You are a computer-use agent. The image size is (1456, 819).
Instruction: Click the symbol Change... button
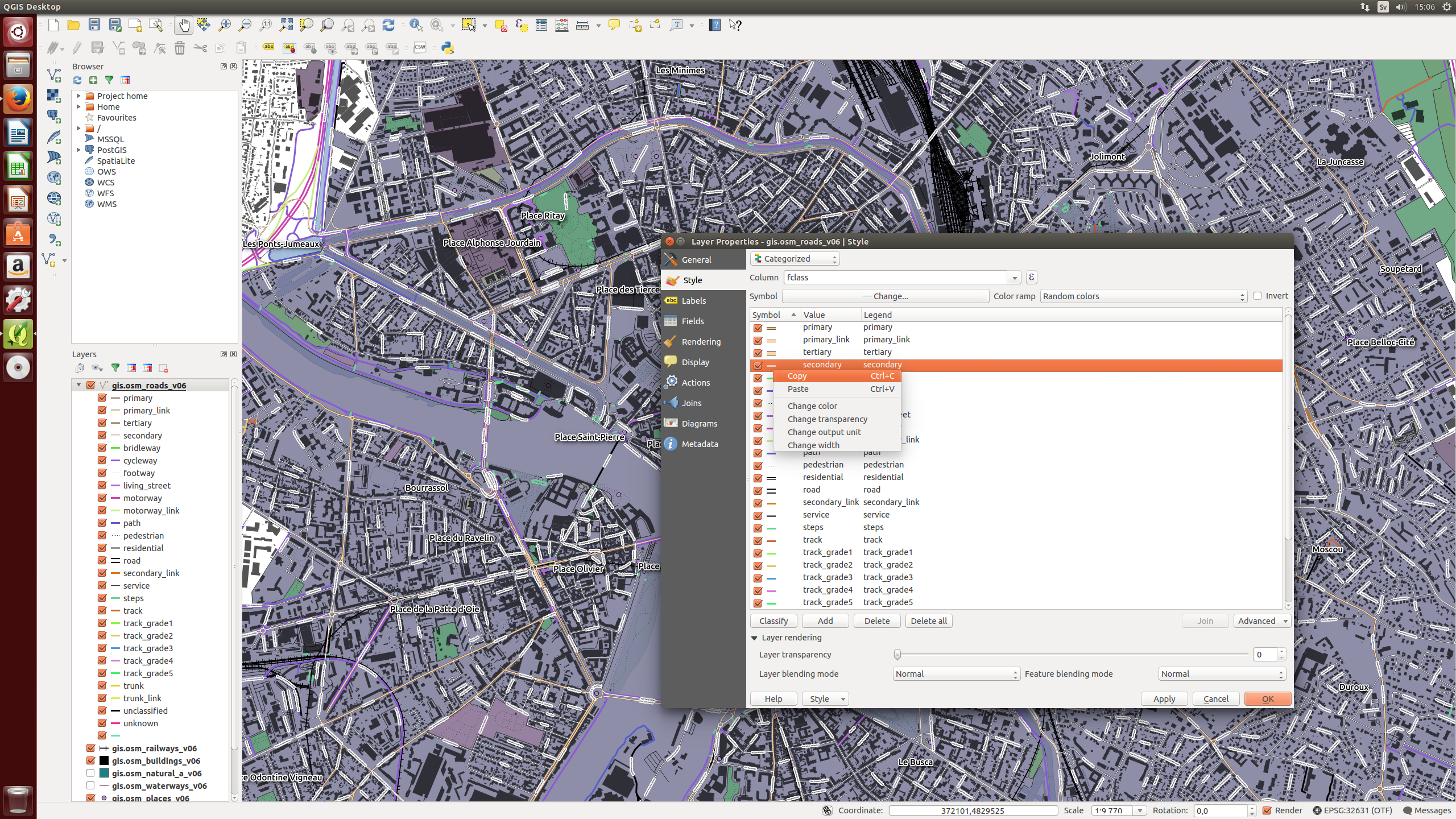pyautogui.click(x=886, y=296)
